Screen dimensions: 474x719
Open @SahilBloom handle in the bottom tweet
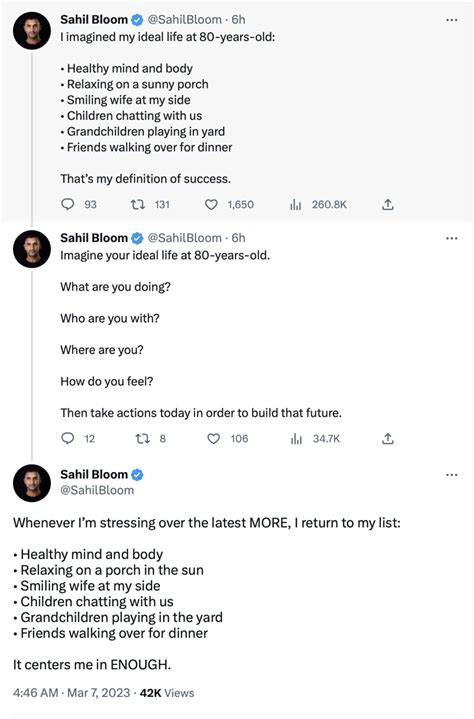tap(97, 490)
